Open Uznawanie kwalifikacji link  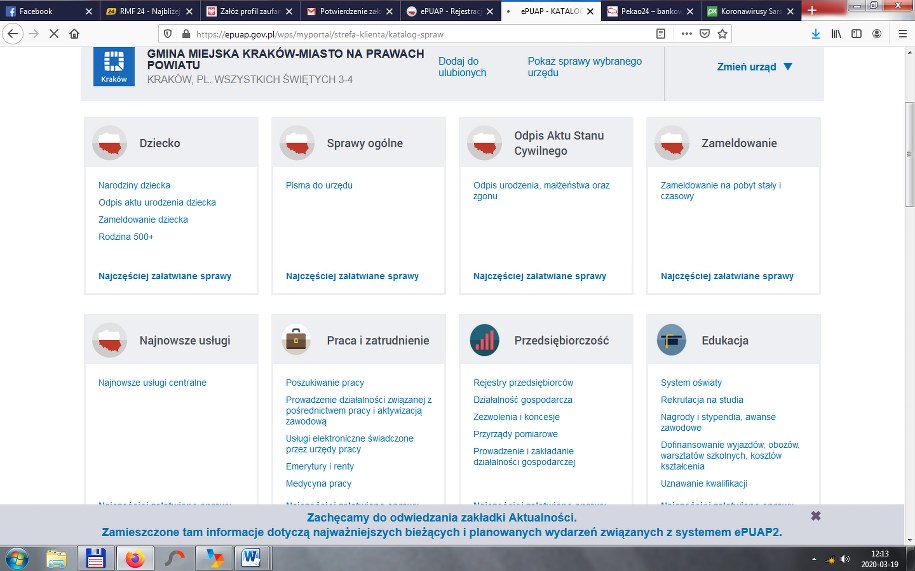pyautogui.click(x=704, y=484)
